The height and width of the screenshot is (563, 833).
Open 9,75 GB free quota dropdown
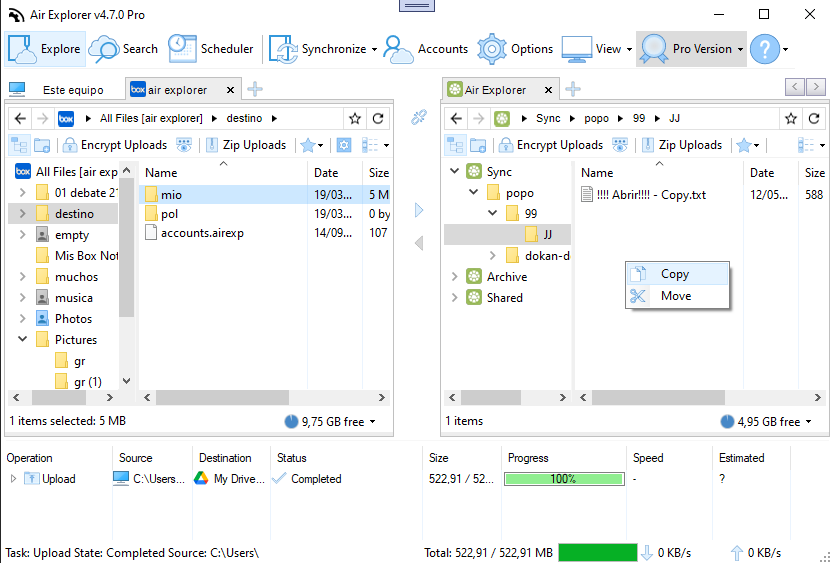[x=330, y=422]
